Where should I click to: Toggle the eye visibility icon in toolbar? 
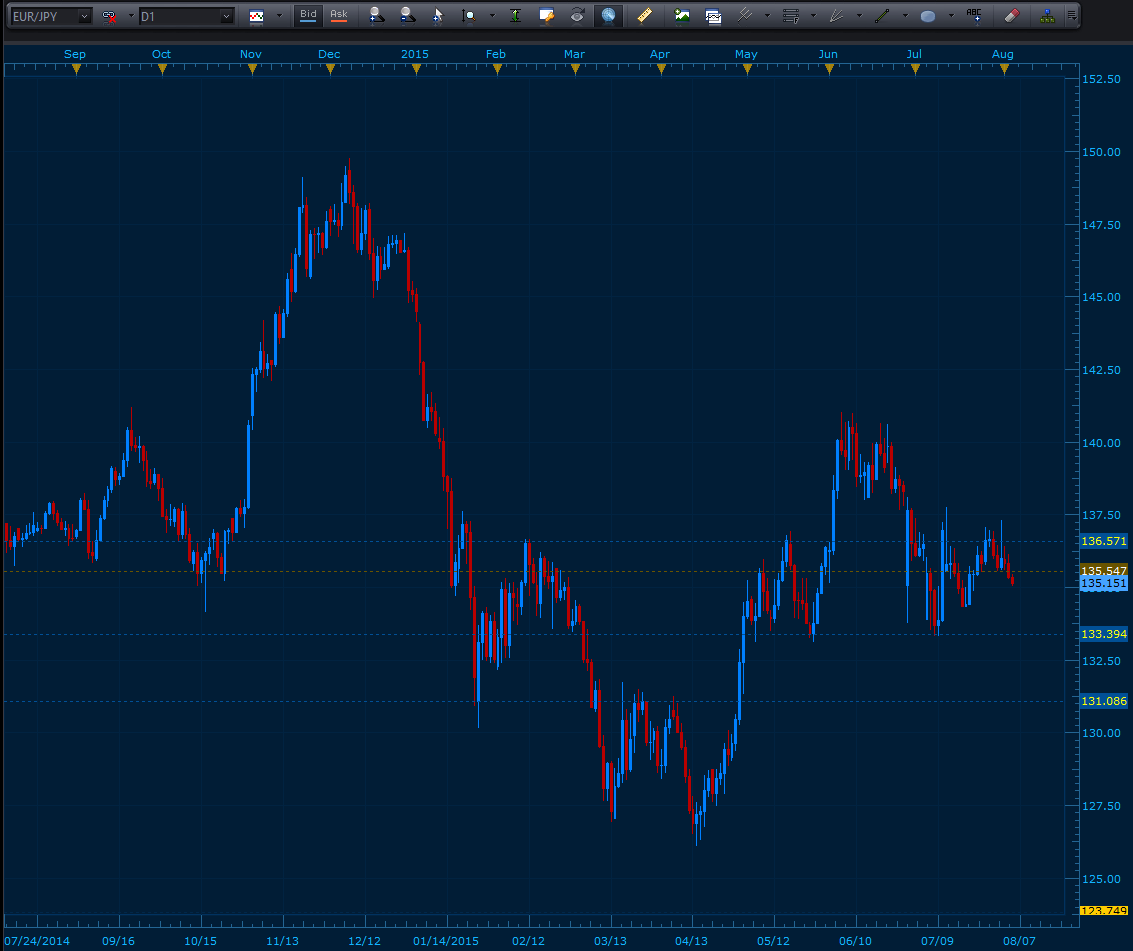577,16
